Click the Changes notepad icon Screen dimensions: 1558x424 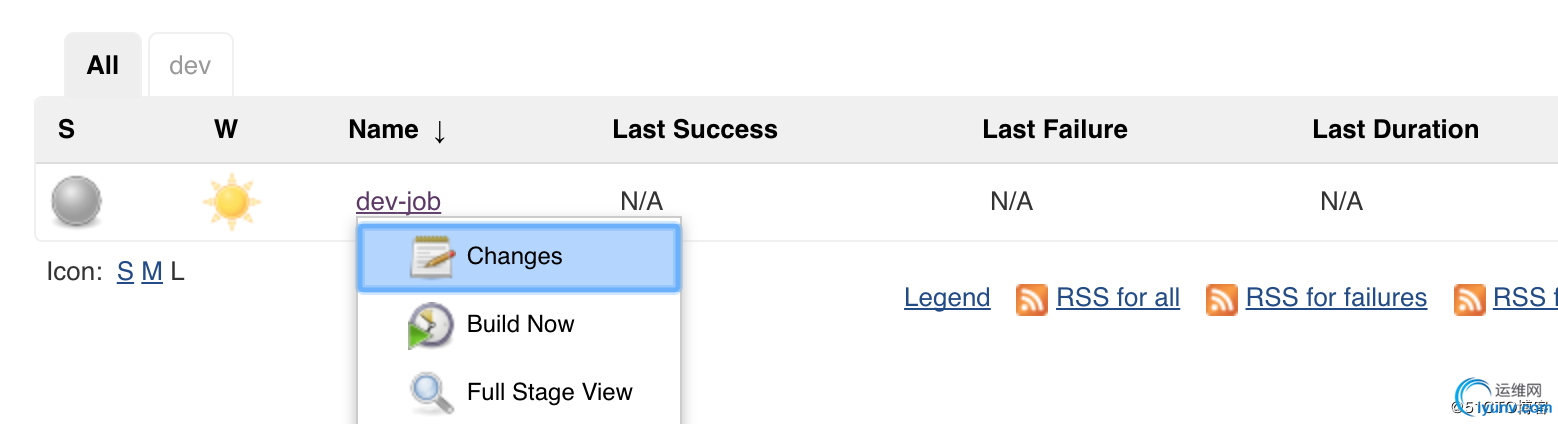click(432, 257)
